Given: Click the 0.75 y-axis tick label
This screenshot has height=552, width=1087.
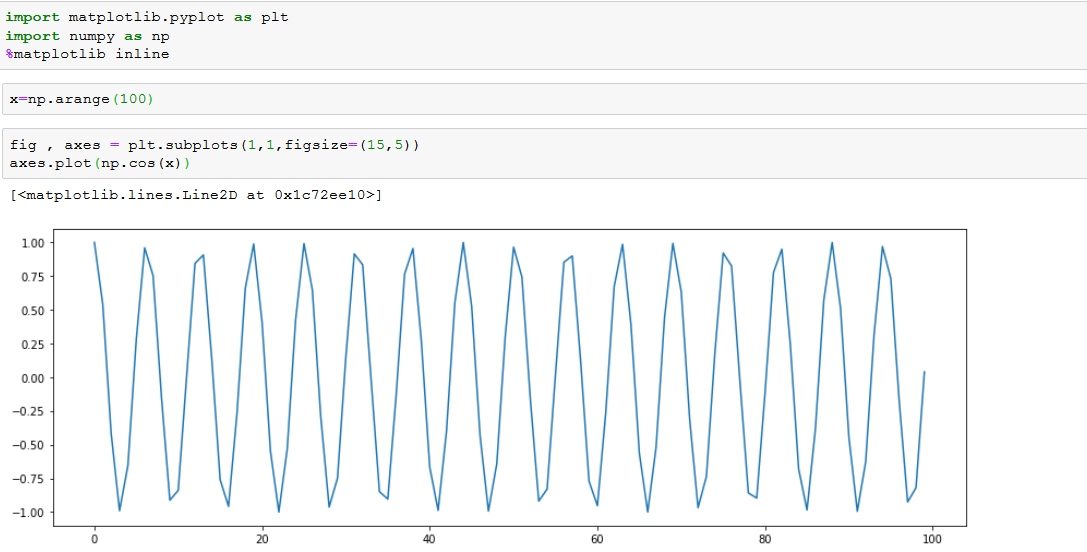Looking at the screenshot, I should click(x=33, y=277).
